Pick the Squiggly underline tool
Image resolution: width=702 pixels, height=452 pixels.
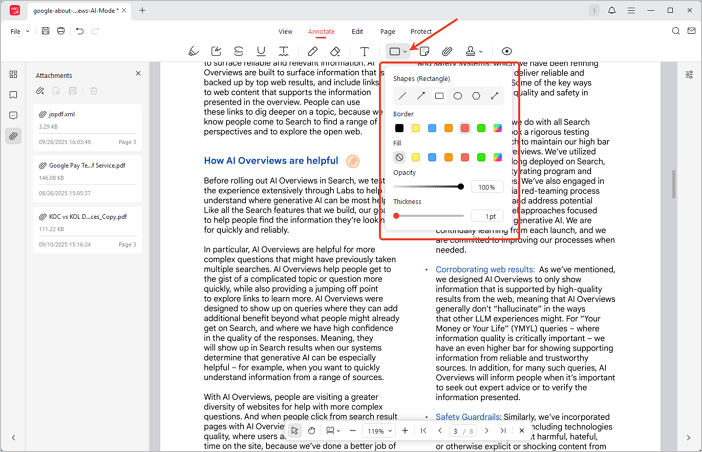(283, 51)
